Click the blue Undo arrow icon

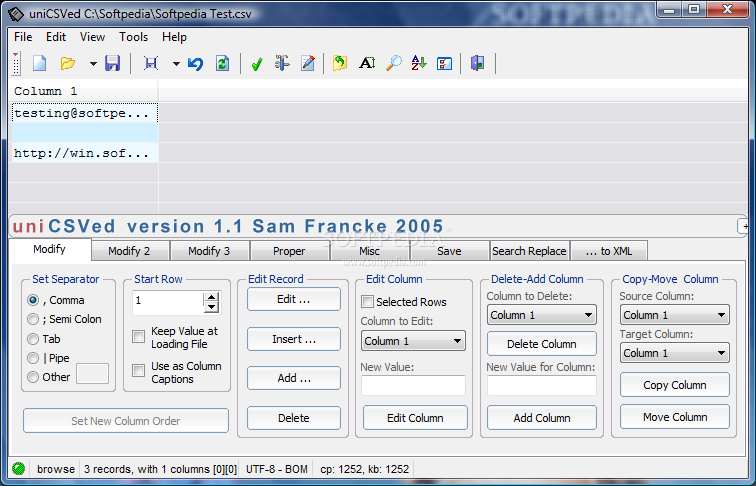click(x=195, y=63)
